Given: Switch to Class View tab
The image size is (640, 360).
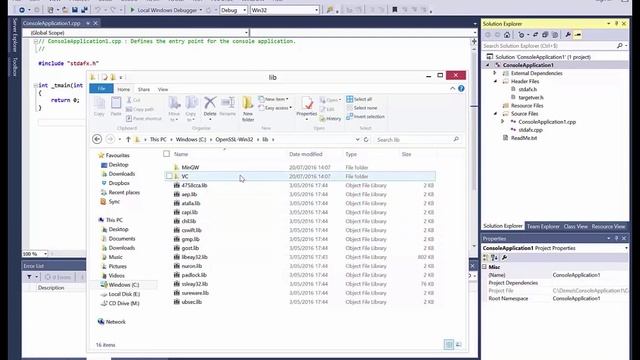Looking at the screenshot, I should click(576, 227).
